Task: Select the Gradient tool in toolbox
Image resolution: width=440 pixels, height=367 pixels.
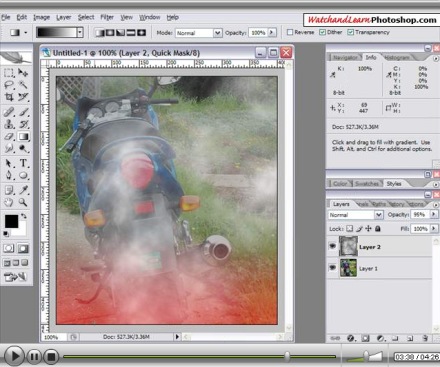Action: tap(23, 136)
